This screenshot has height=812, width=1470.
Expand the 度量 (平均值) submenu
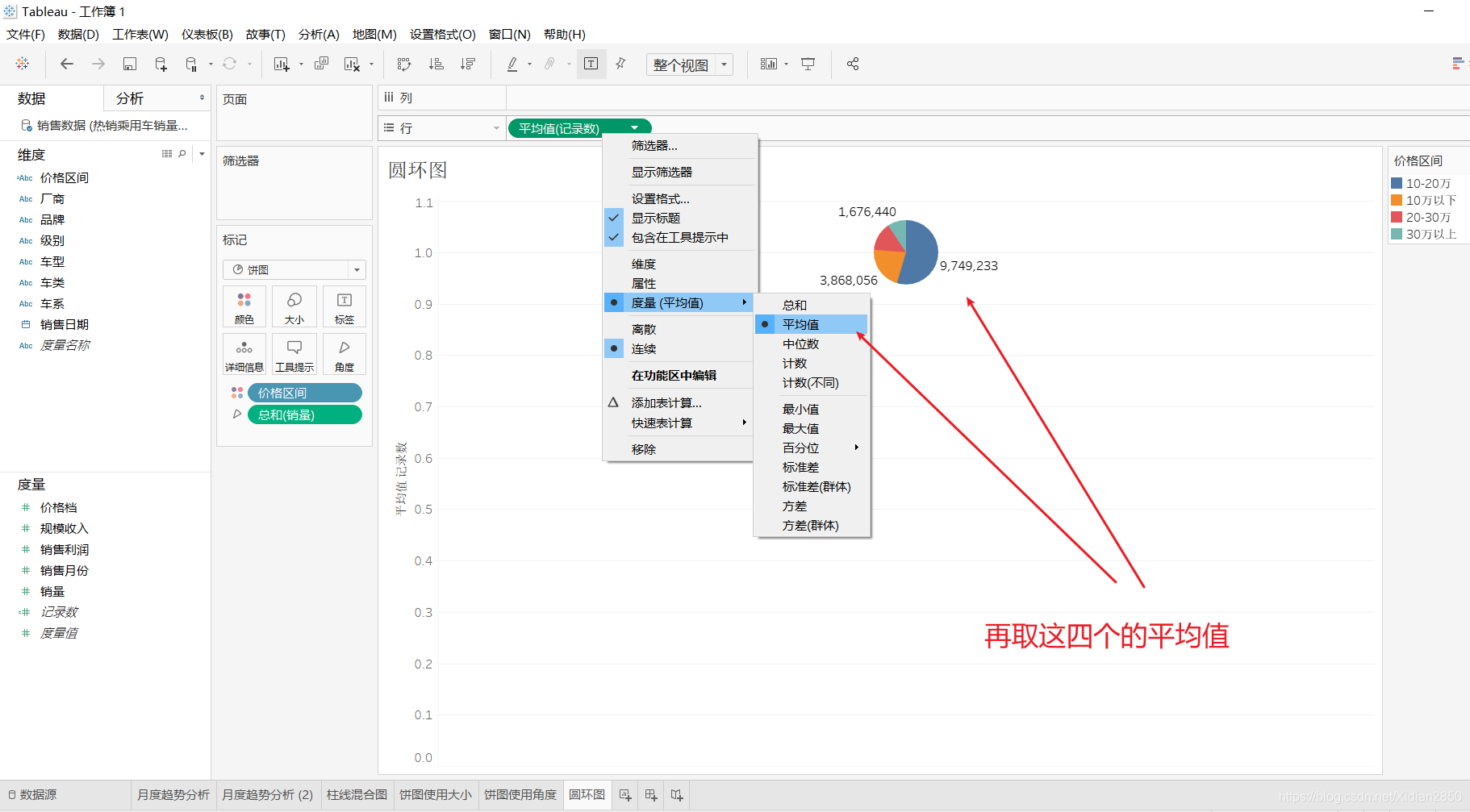678,303
